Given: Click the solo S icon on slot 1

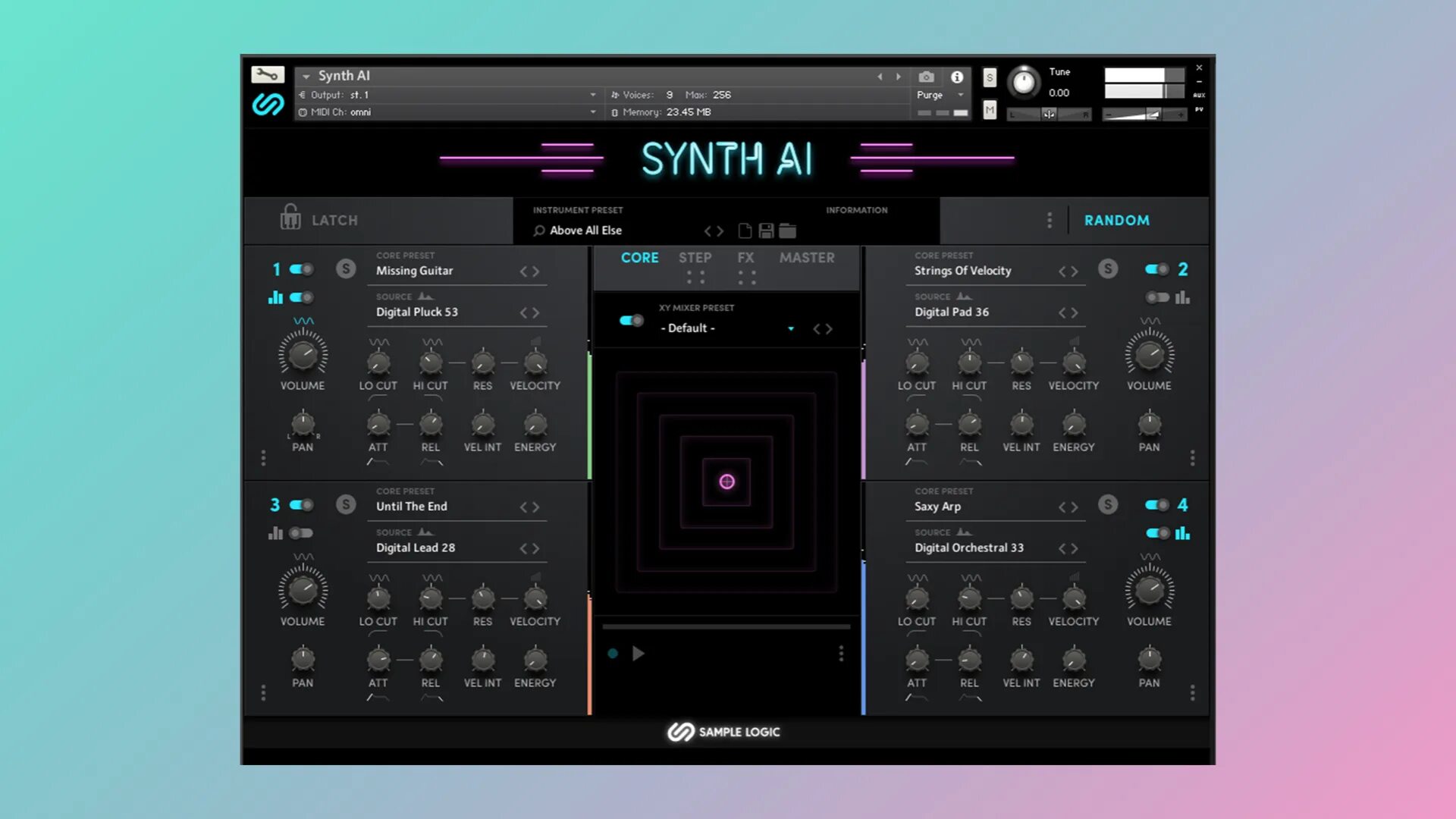Looking at the screenshot, I should (x=345, y=269).
